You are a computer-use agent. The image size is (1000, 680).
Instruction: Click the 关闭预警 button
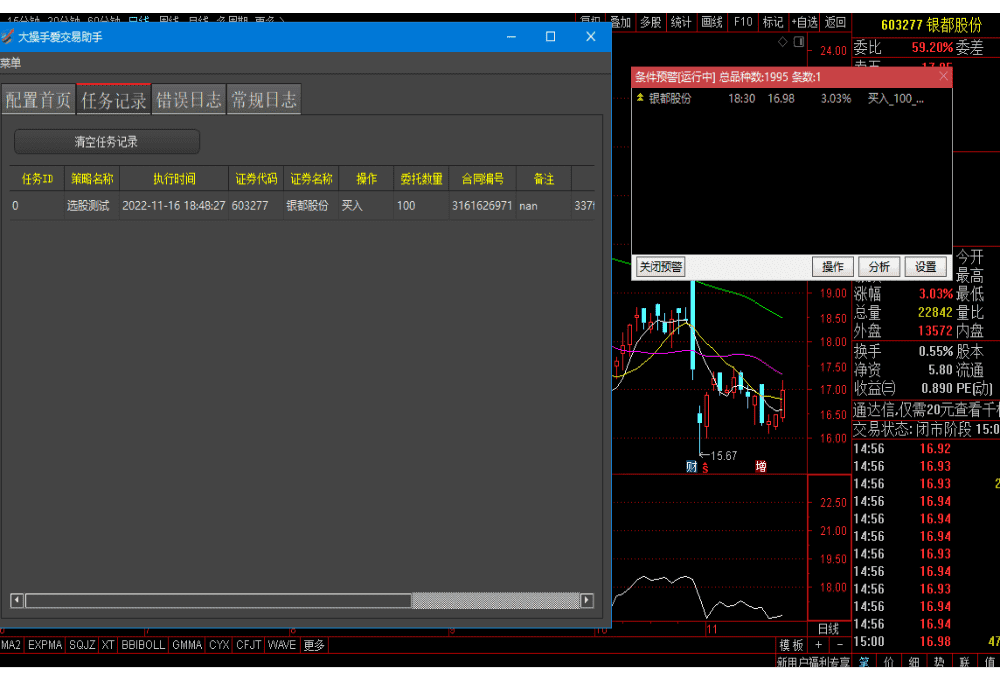coord(661,267)
